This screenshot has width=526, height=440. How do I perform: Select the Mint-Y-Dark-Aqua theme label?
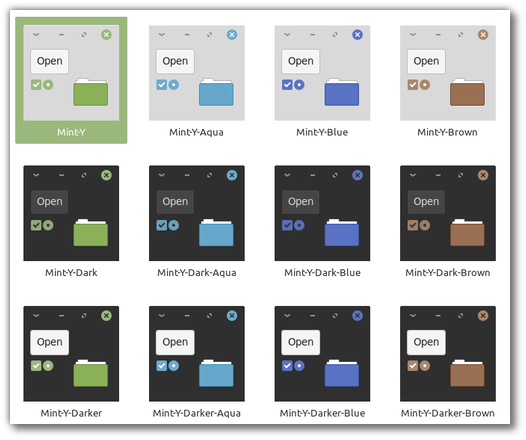(x=197, y=273)
